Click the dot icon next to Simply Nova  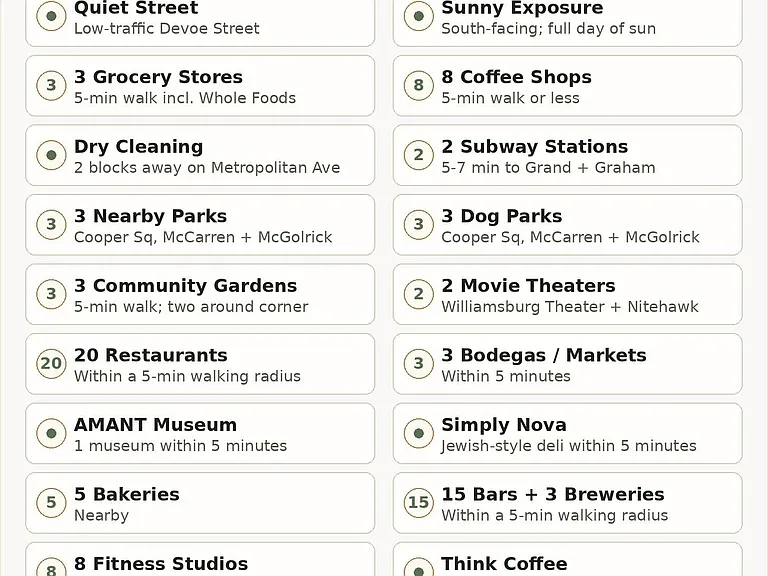tap(418, 433)
